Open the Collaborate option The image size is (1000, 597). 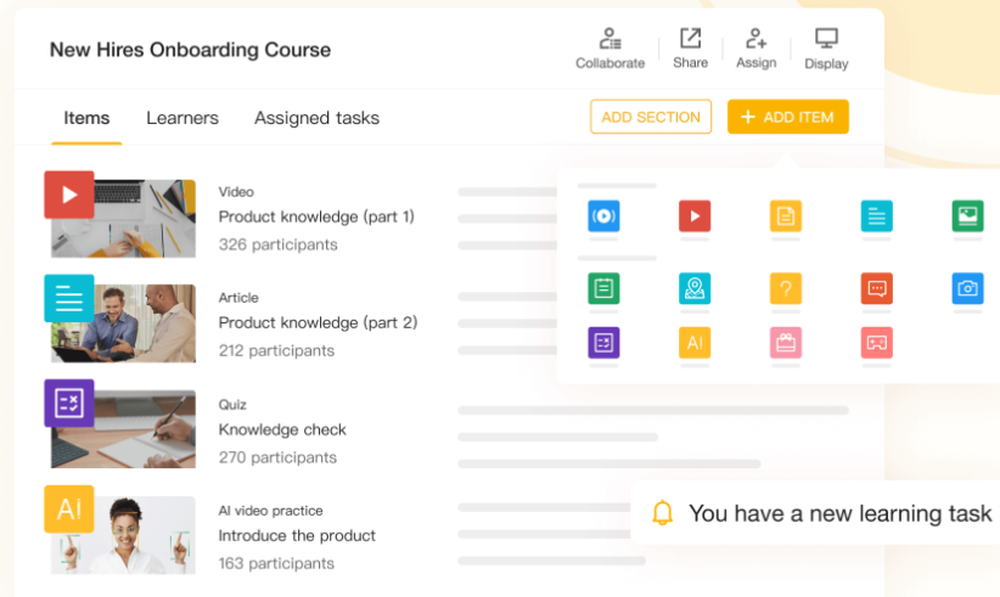610,48
